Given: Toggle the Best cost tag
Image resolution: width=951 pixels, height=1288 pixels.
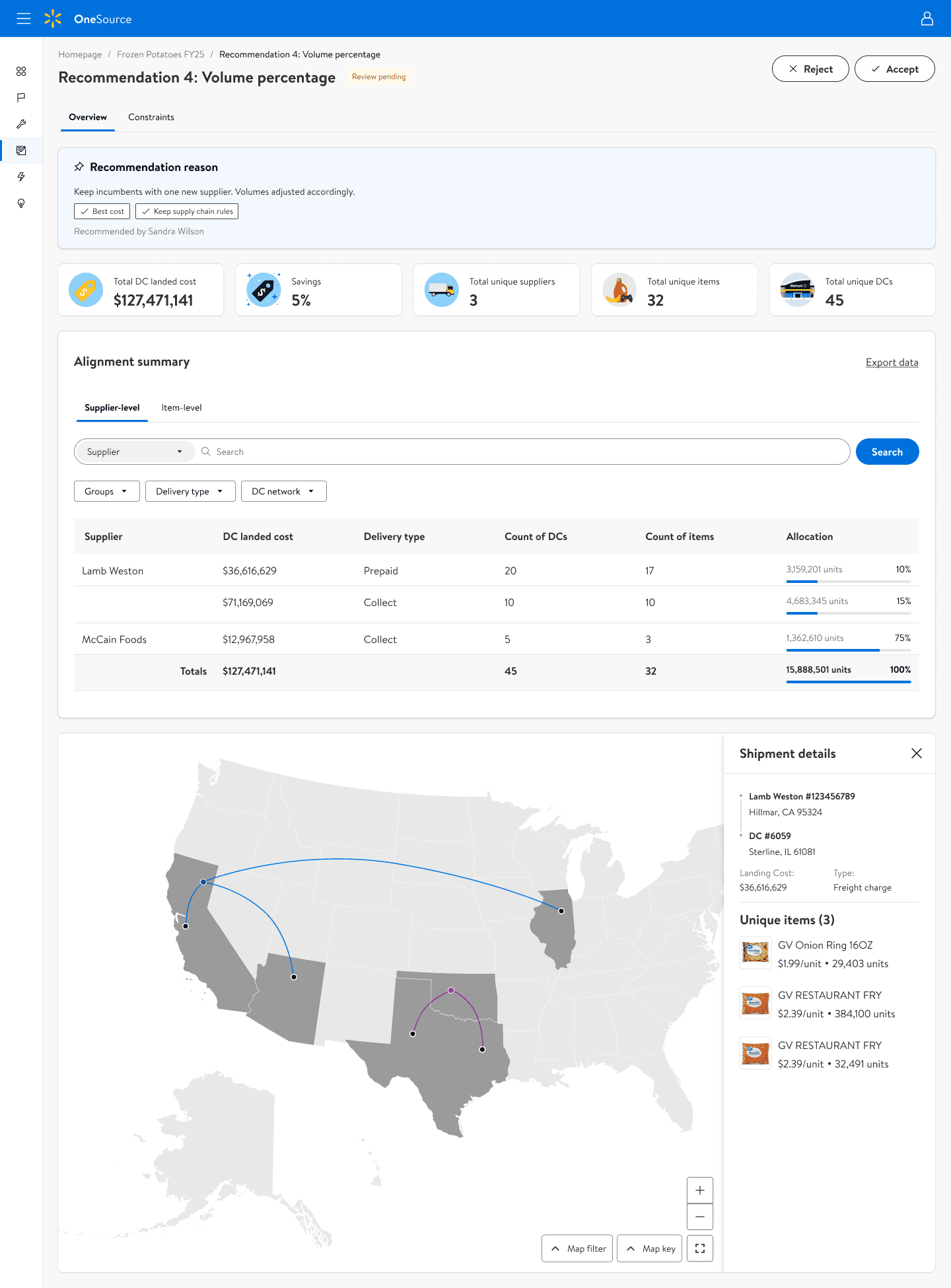Looking at the screenshot, I should (x=102, y=211).
